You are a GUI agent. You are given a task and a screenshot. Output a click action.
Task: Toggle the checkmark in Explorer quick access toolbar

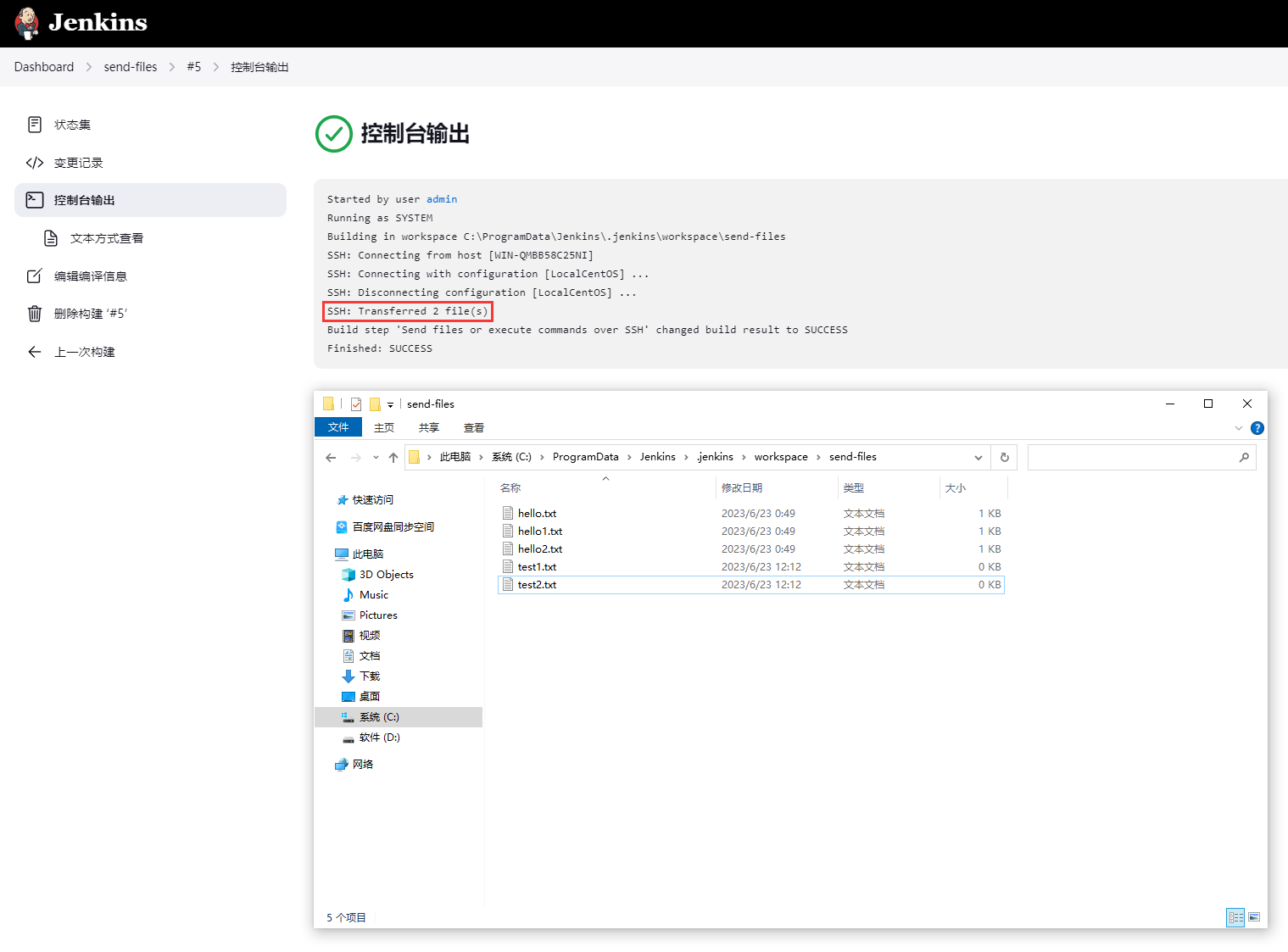(x=355, y=404)
